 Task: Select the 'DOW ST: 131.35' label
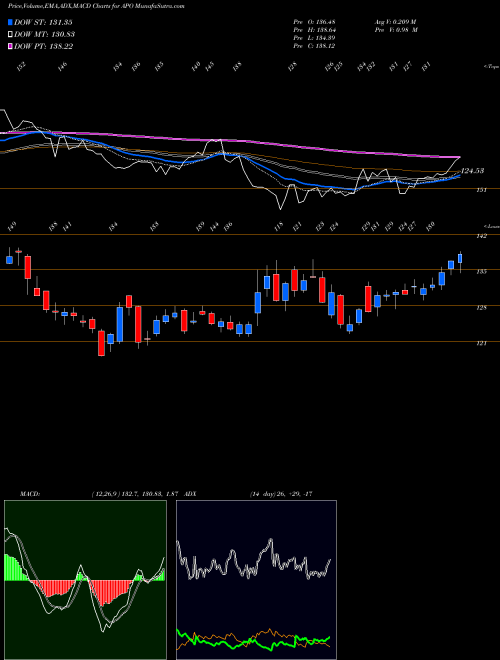(x=43, y=22)
